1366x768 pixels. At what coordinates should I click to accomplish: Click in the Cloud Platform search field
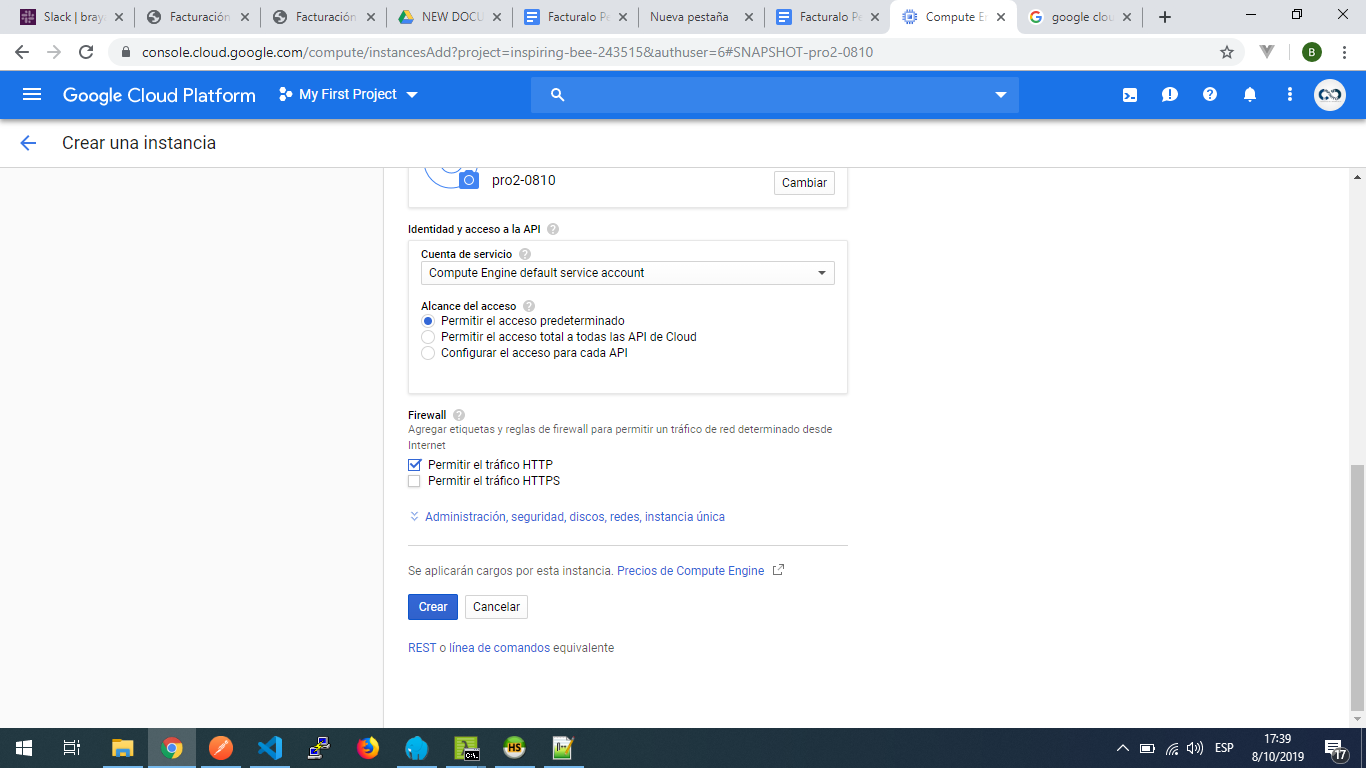(x=770, y=95)
